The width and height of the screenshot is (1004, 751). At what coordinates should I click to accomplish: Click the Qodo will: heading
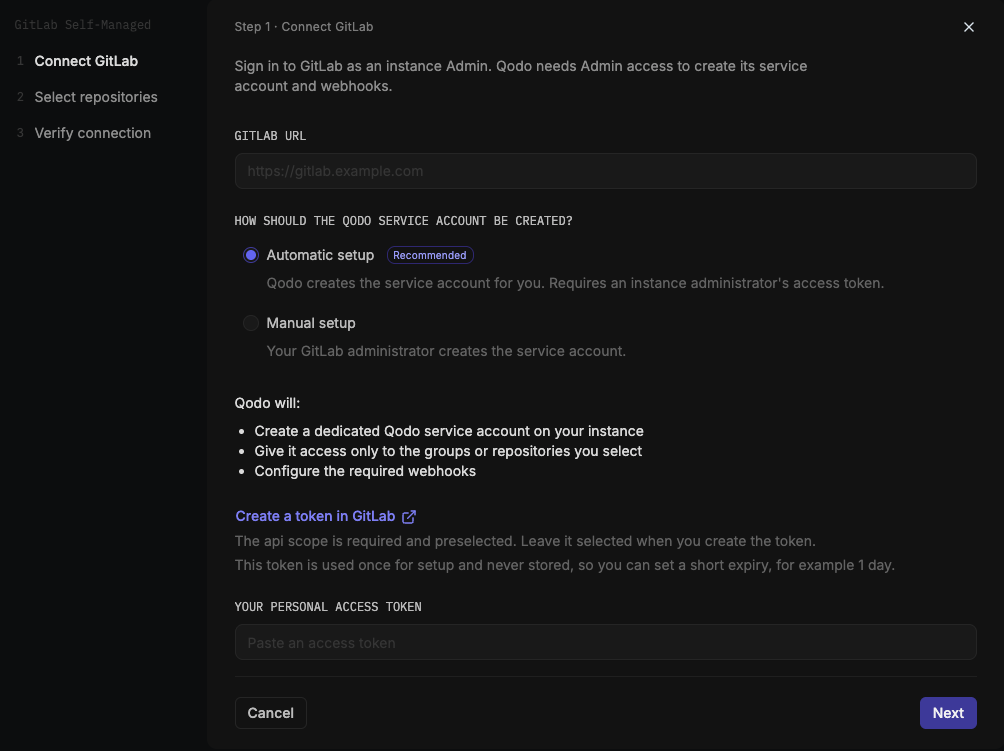267,403
